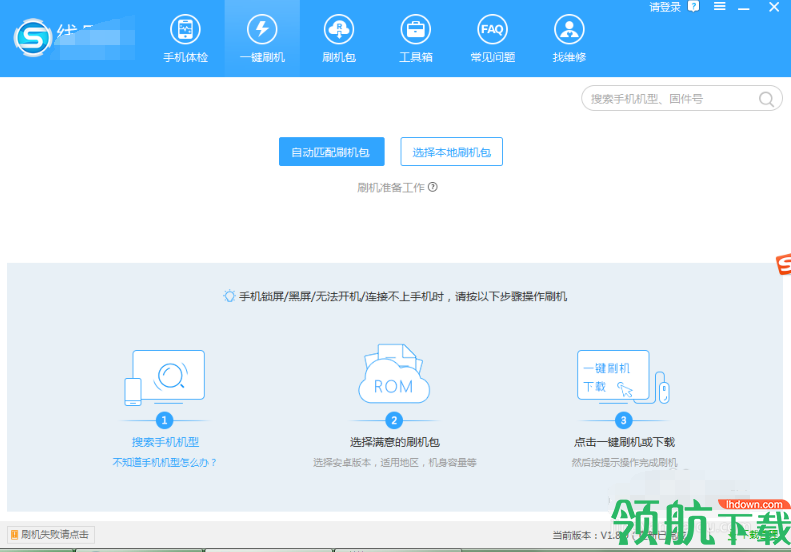Click the 刷机准备工作 link
Screen dimensions: 791x552
point(390,188)
